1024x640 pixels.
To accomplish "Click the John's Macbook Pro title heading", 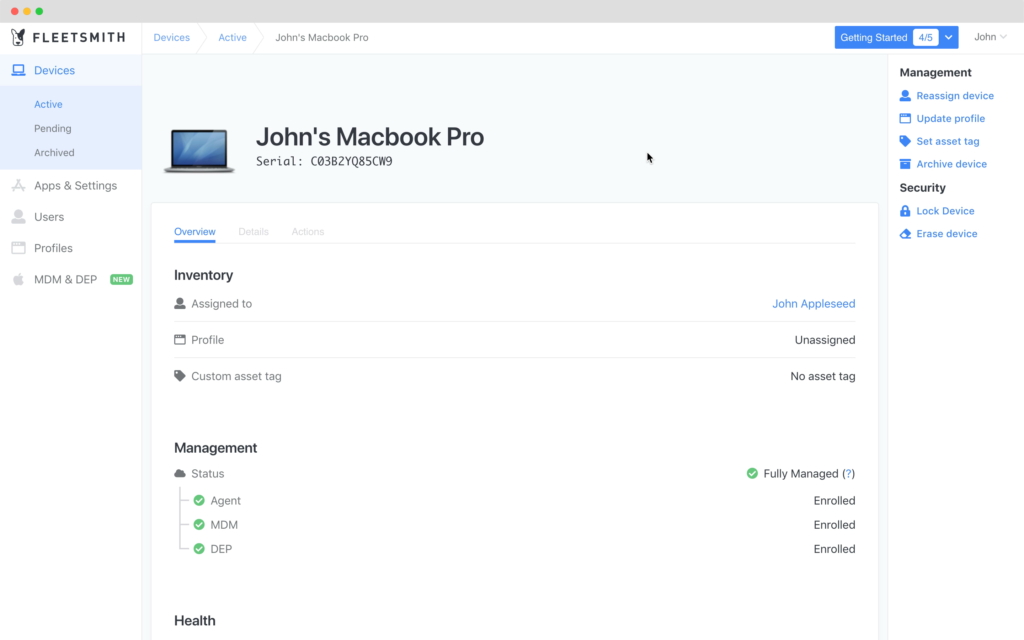I will [x=370, y=136].
